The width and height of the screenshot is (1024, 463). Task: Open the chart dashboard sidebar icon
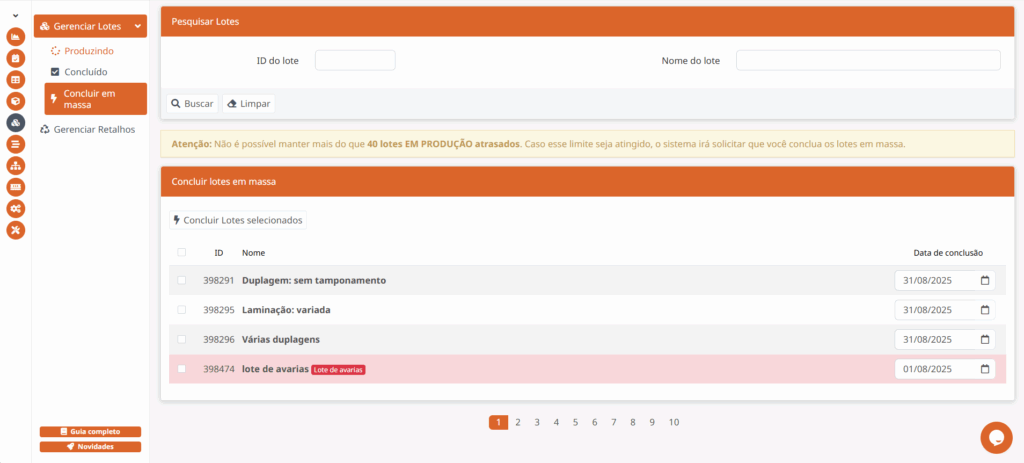[15, 37]
